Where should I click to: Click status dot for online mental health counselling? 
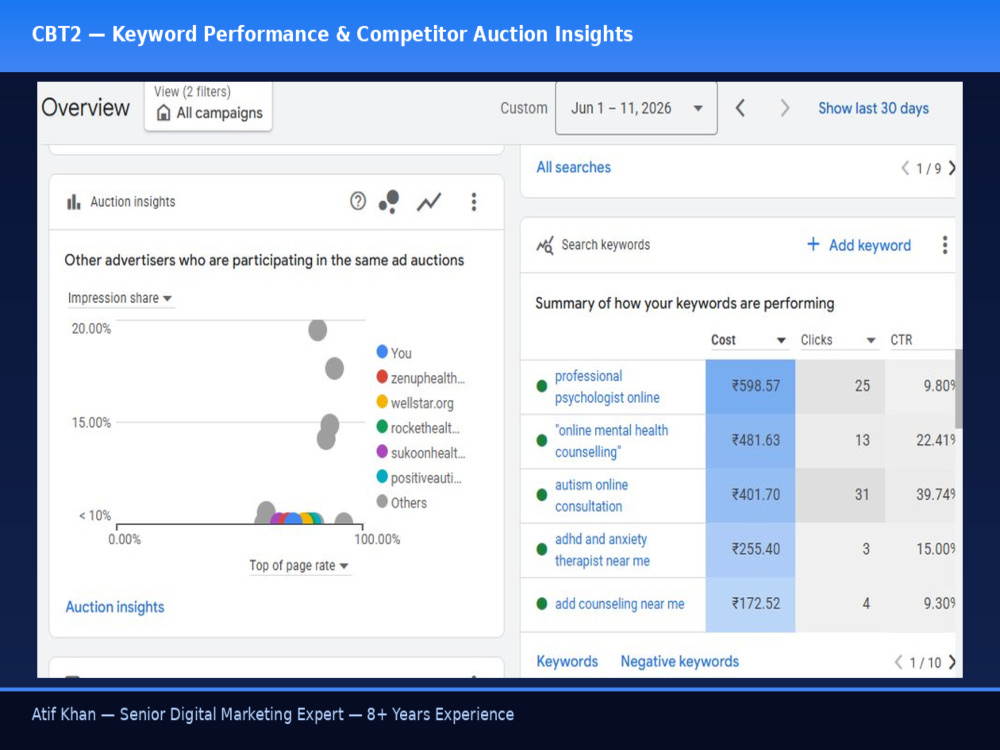tap(541, 440)
